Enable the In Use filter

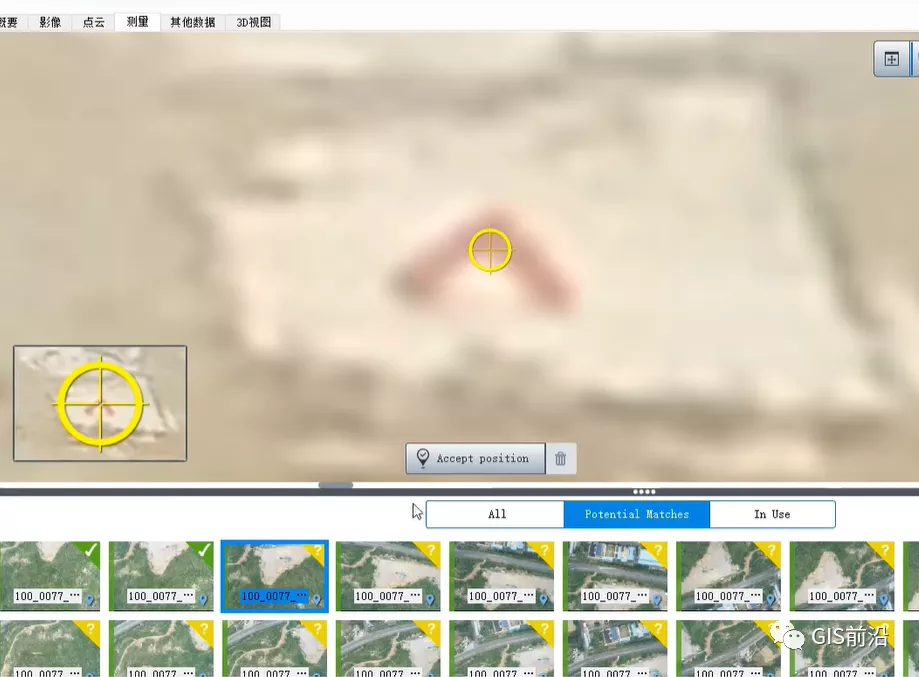coord(771,513)
